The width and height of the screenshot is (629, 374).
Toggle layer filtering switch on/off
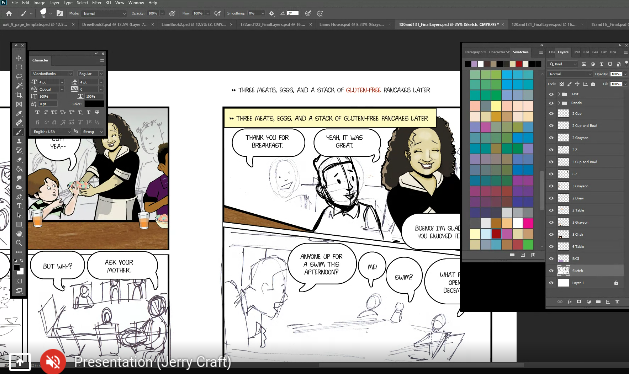626,63
